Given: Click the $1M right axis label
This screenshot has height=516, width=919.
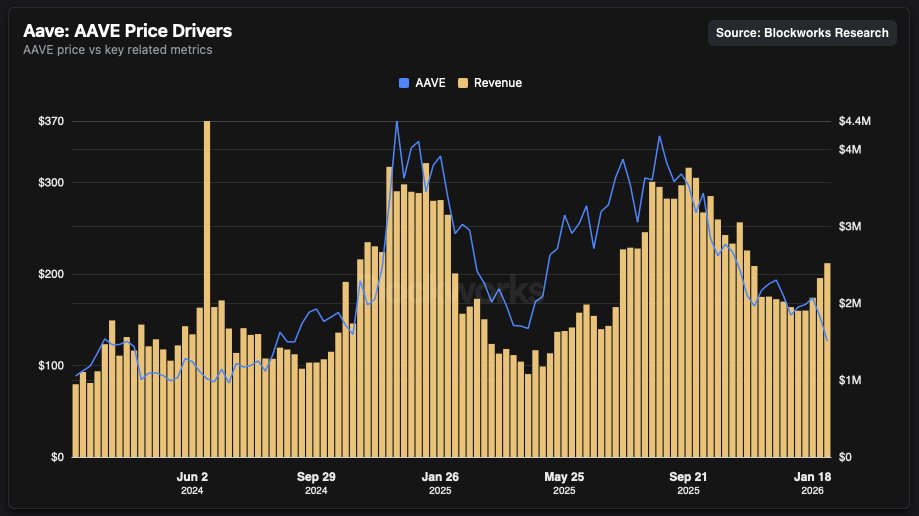Looking at the screenshot, I should (850, 380).
